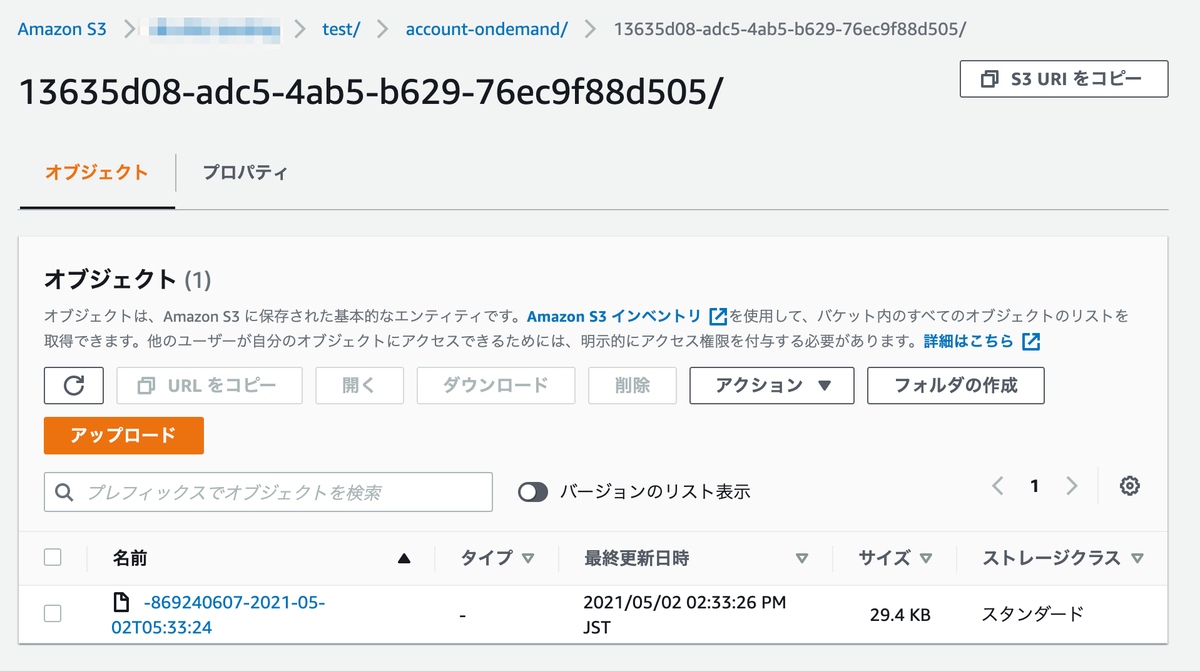The width and height of the screenshot is (1200, 671).
Task: Click the 2021/05/02 02:33:26 PM JST date cell
Action: [684, 615]
